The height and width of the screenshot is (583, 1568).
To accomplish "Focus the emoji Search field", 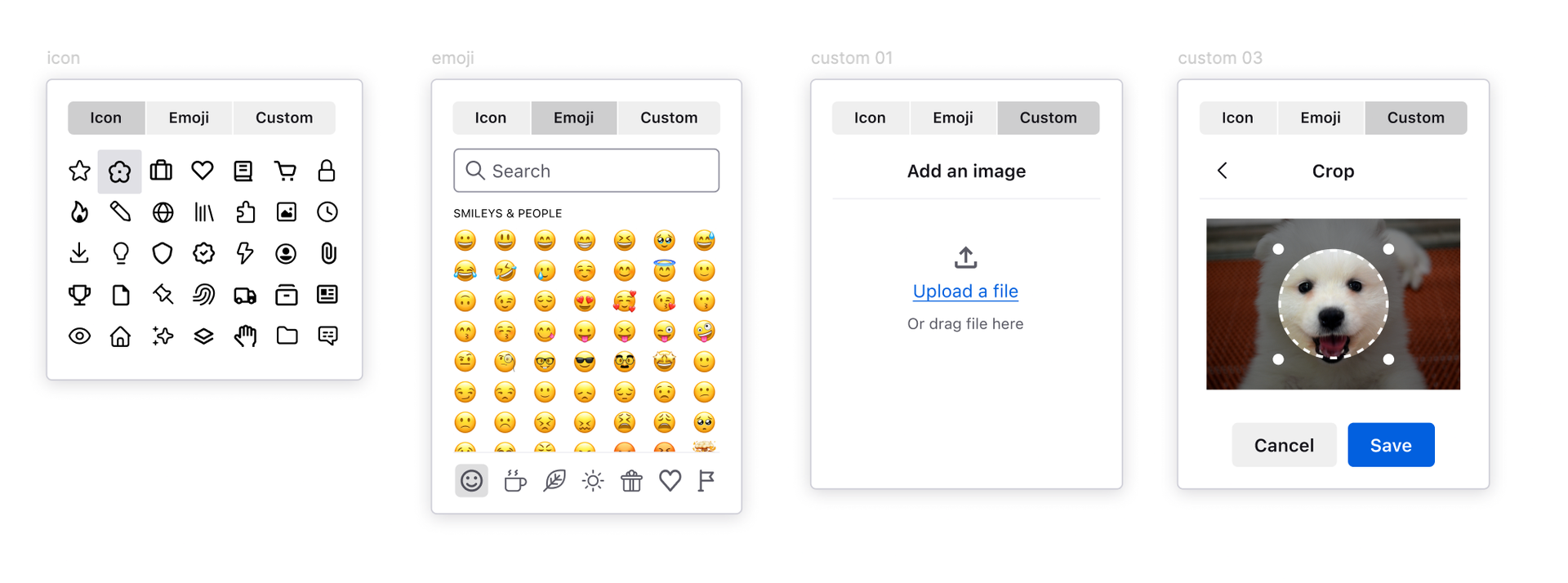I will pyautogui.click(x=586, y=171).
